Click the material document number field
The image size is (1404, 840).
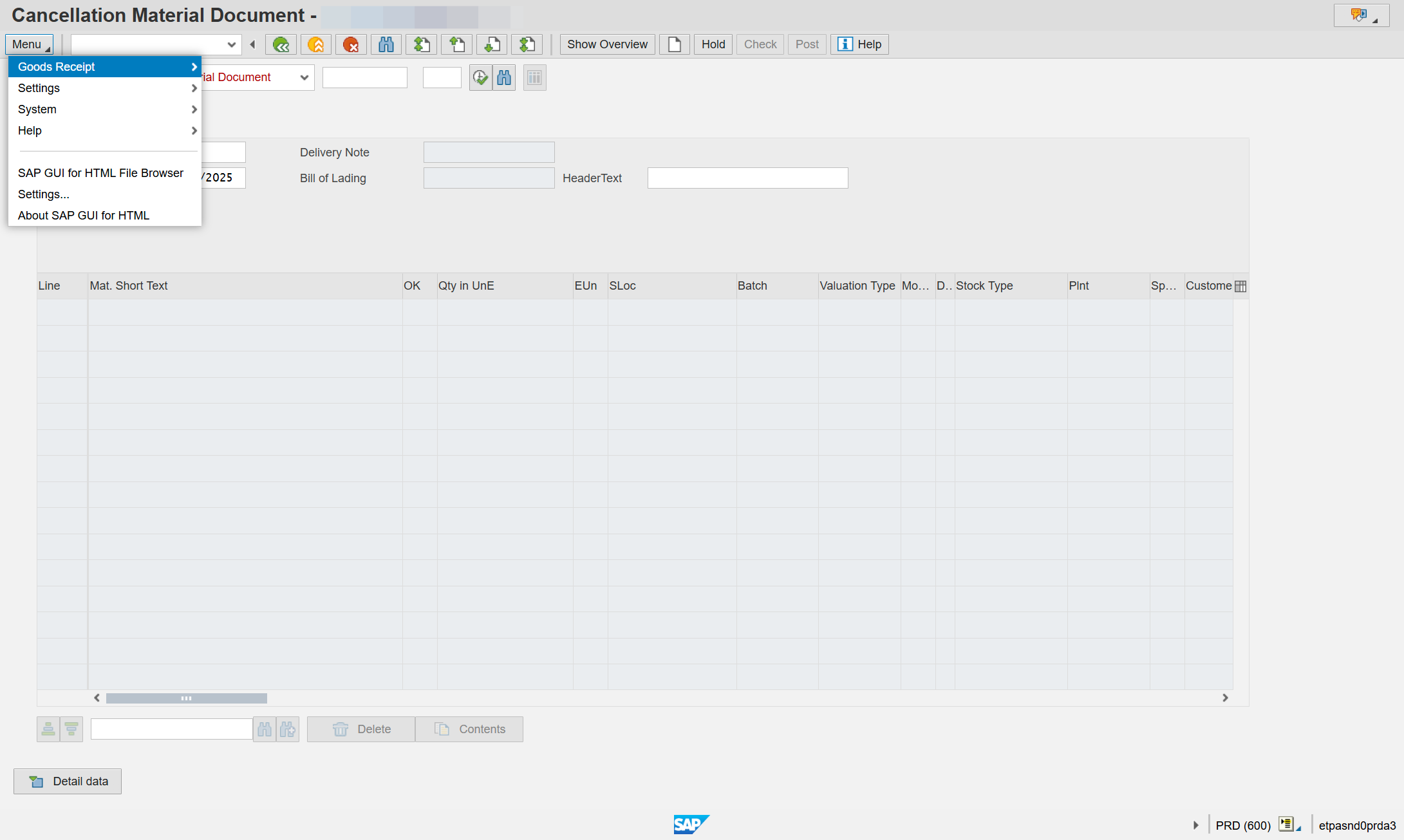[365, 78]
